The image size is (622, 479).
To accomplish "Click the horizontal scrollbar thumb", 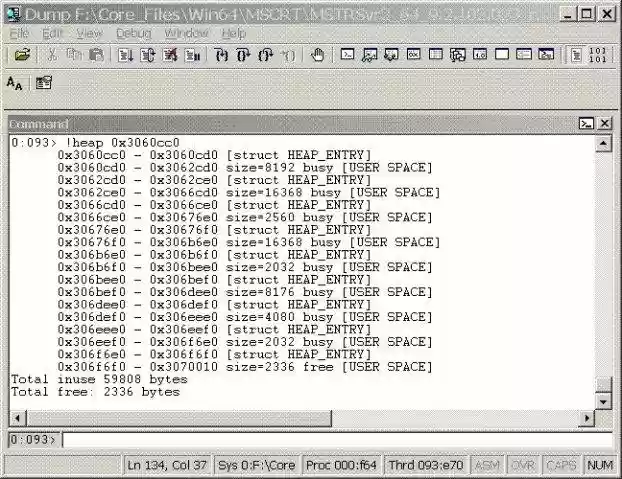I will 179,418.
